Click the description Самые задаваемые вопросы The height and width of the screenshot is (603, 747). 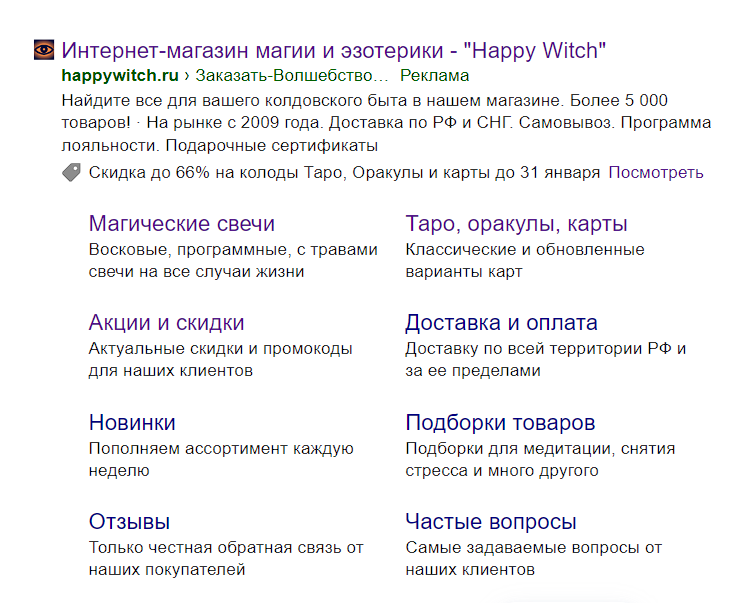pyautogui.click(x=534, y=558)
